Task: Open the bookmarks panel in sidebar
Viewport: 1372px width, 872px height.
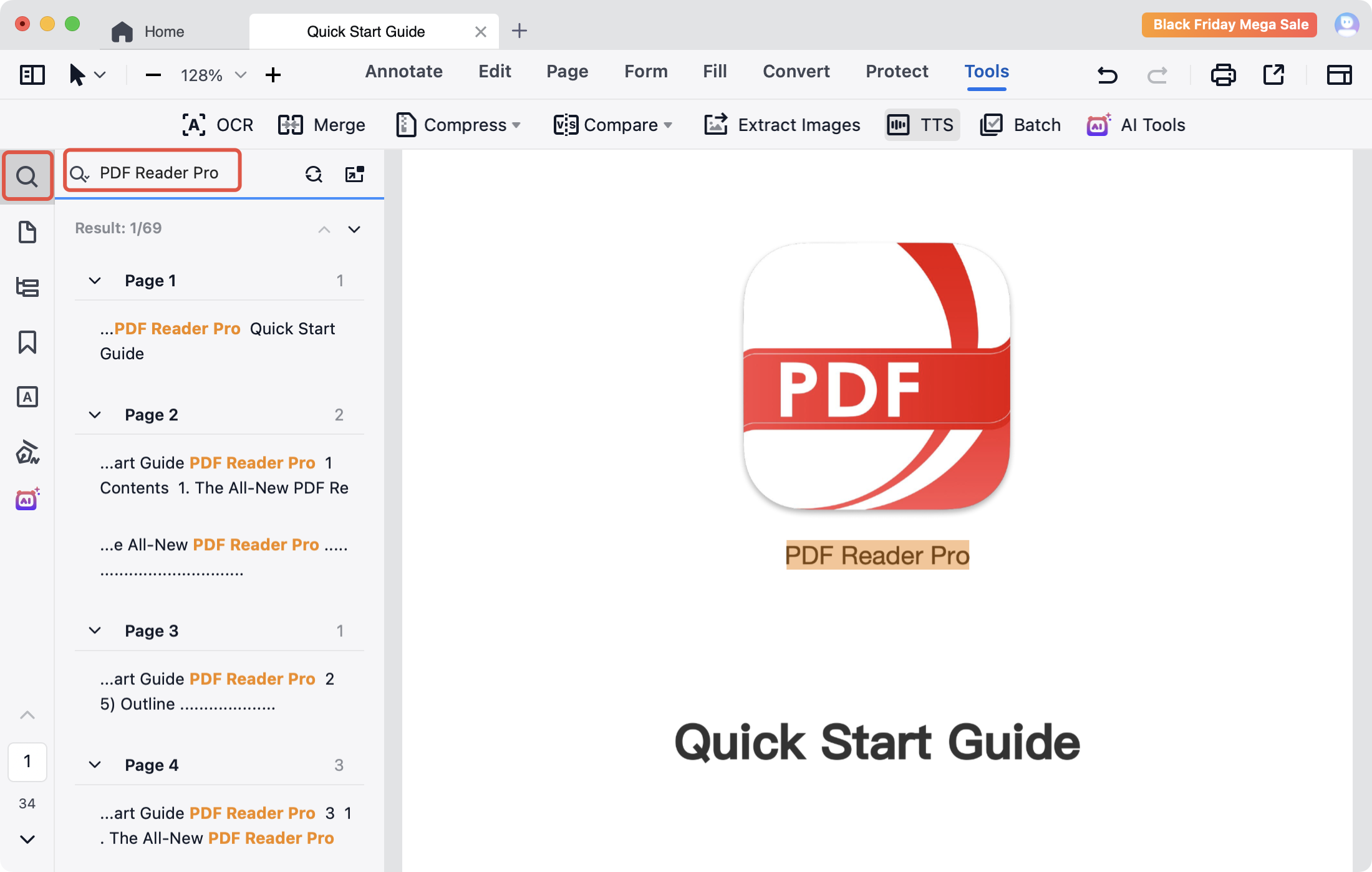Action: tap(27, 342)
